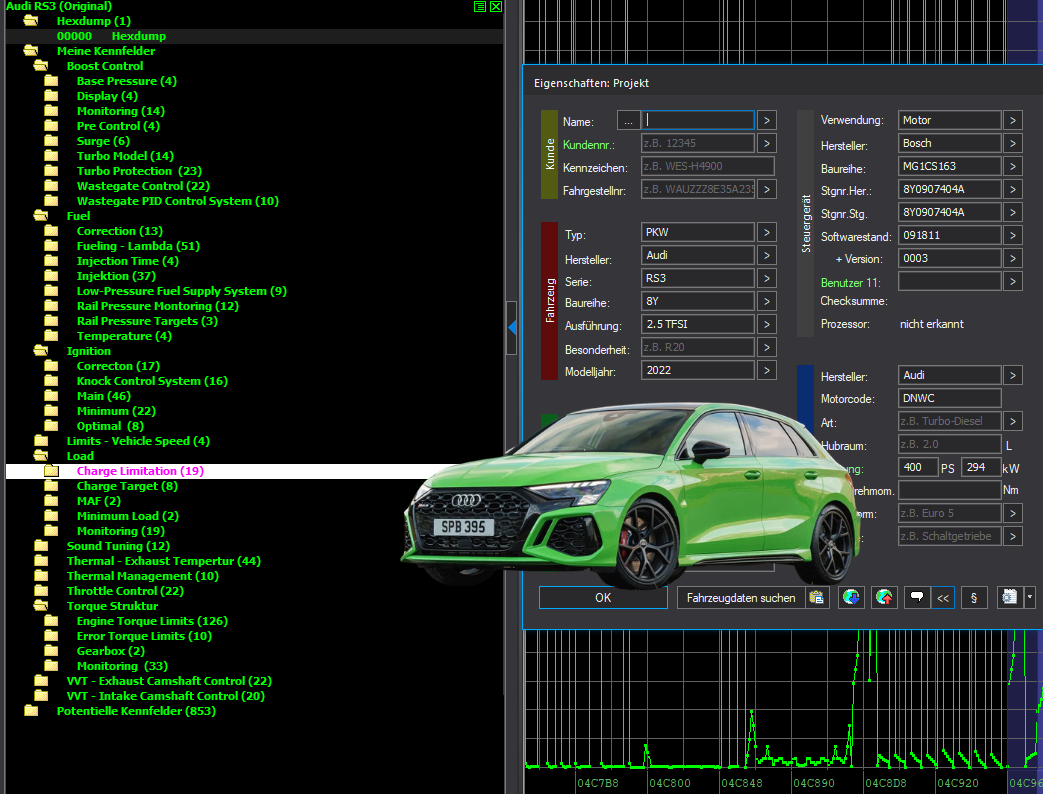Viewport: 1043px width, 794px height.
Task: Collapse the dialog using the << button
Action: [943, 597]
